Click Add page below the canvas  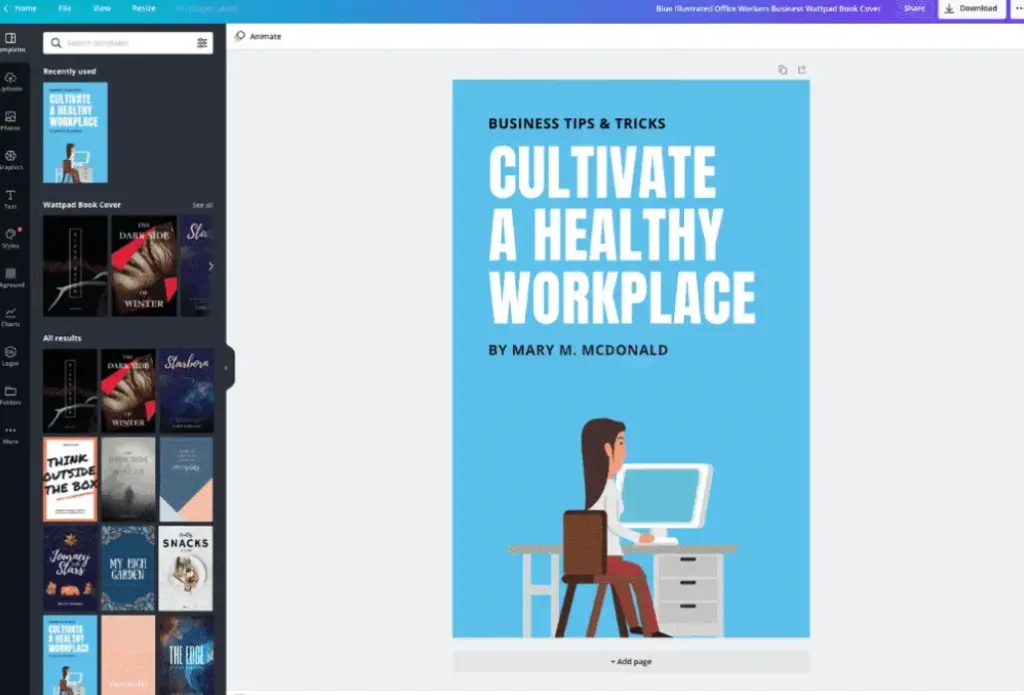[631, 661]
